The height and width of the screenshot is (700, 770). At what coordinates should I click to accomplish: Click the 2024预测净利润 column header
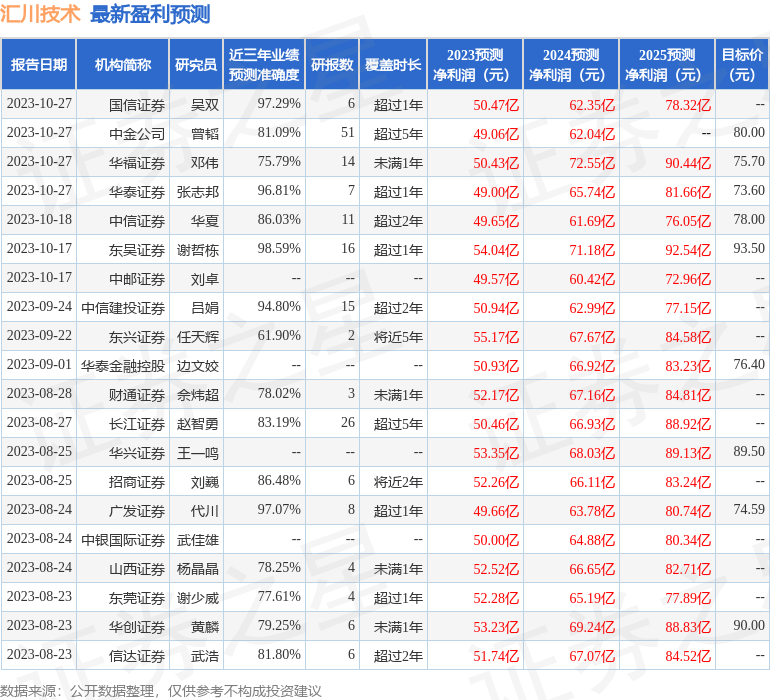click(x=571, y=64)
